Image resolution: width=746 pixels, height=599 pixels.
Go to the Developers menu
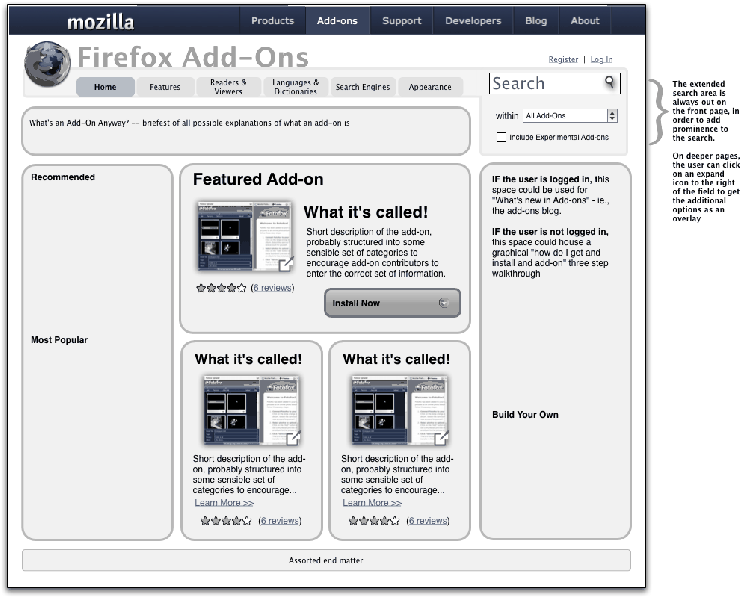[x=473, y=20]
